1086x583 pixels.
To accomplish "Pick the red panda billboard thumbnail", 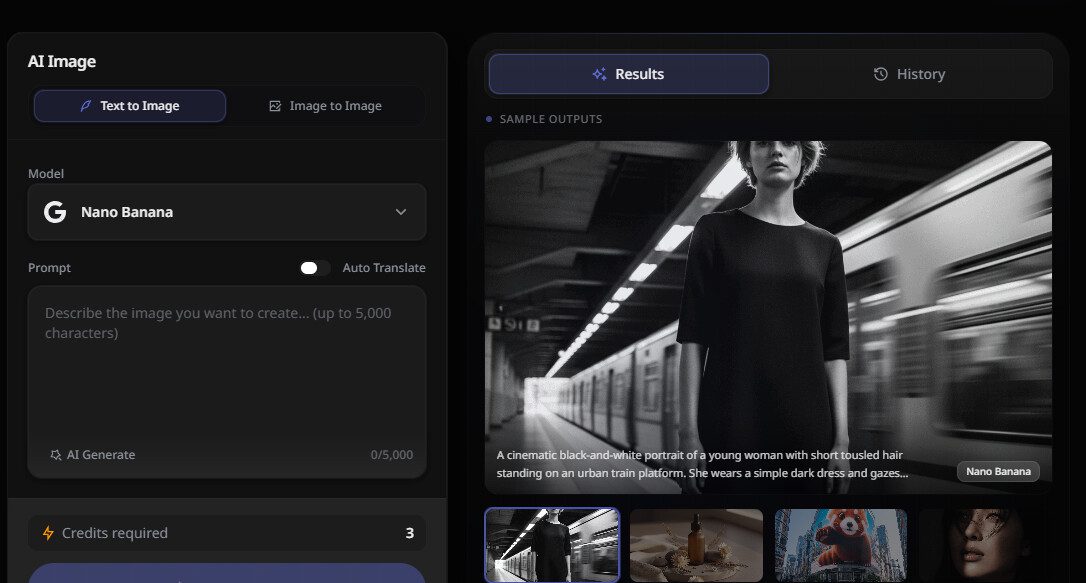I will pos(841,545).
